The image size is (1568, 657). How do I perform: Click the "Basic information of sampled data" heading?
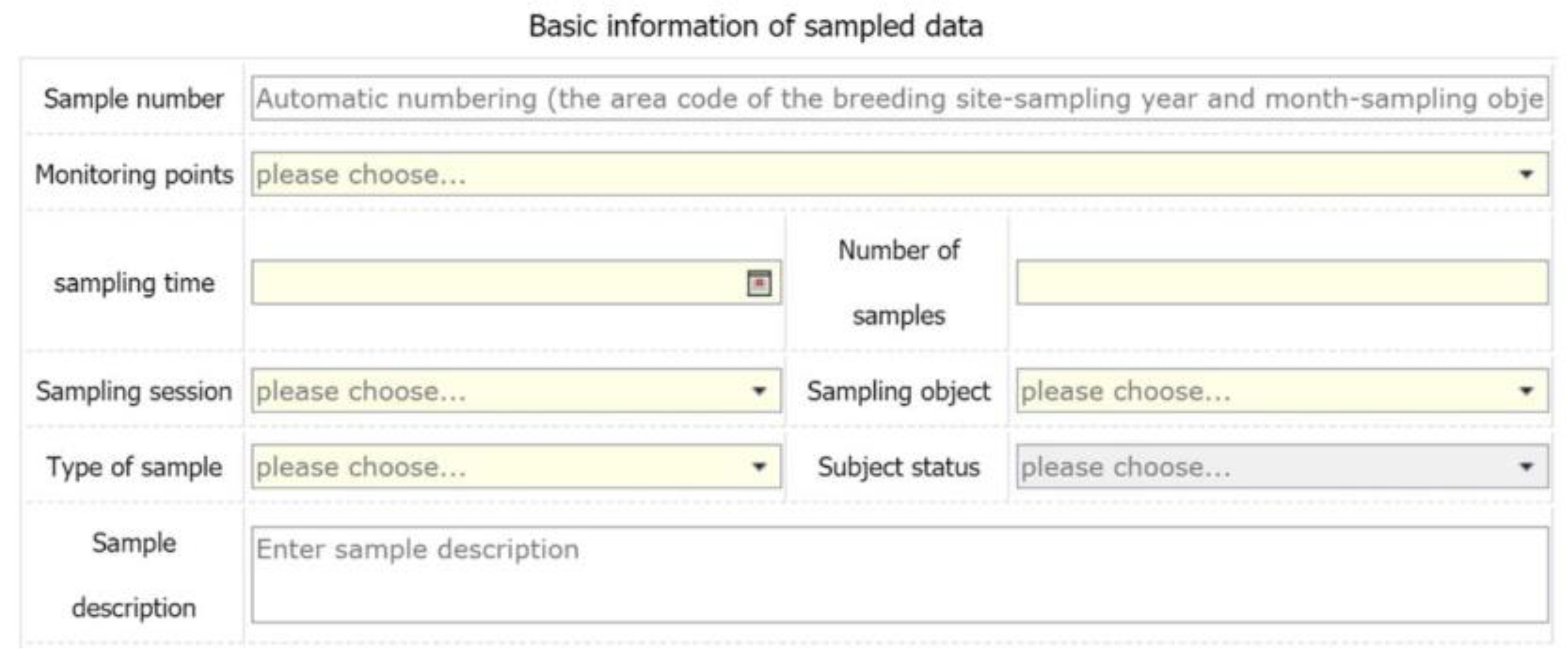755,27
